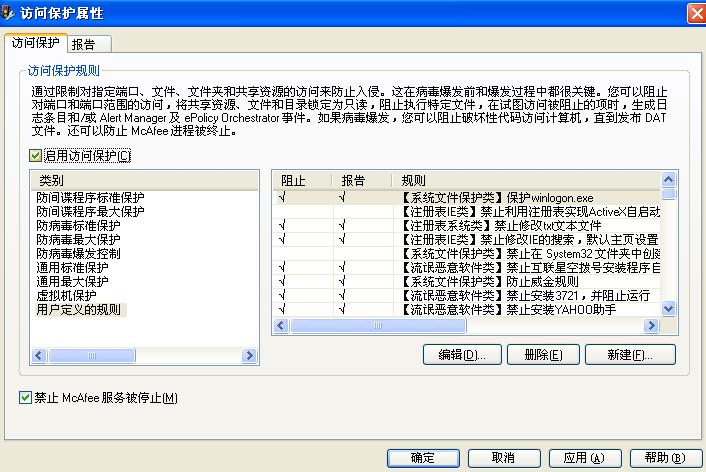Toggle the 启用访问保护 checkbox

point(36,156)
